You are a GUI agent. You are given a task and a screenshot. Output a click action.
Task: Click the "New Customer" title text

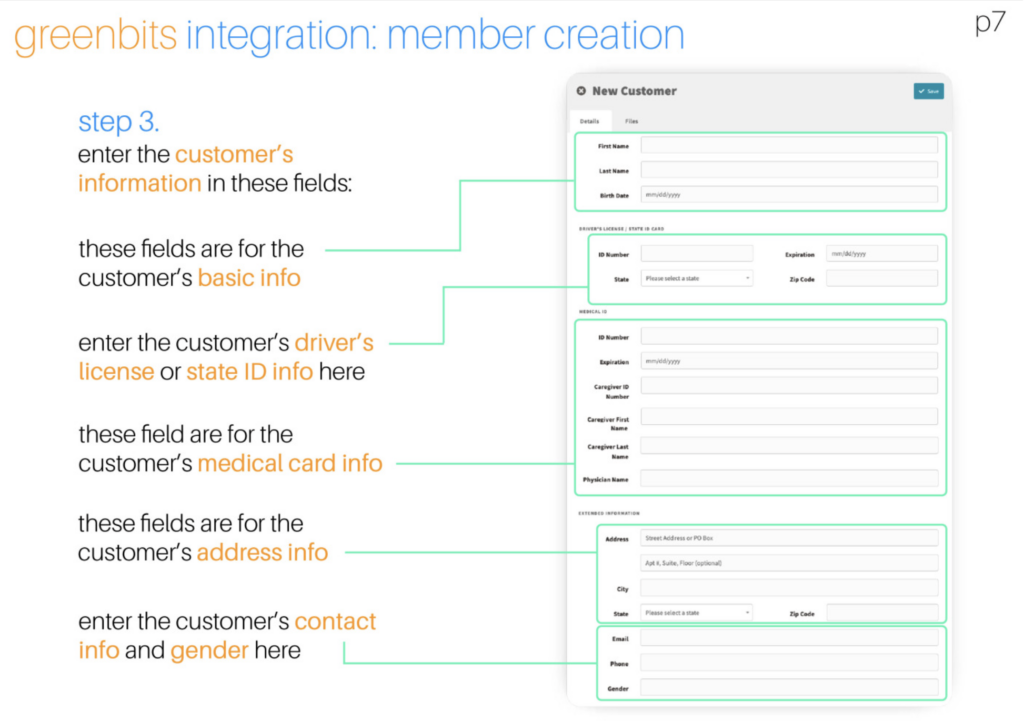[x=634, y=91]
